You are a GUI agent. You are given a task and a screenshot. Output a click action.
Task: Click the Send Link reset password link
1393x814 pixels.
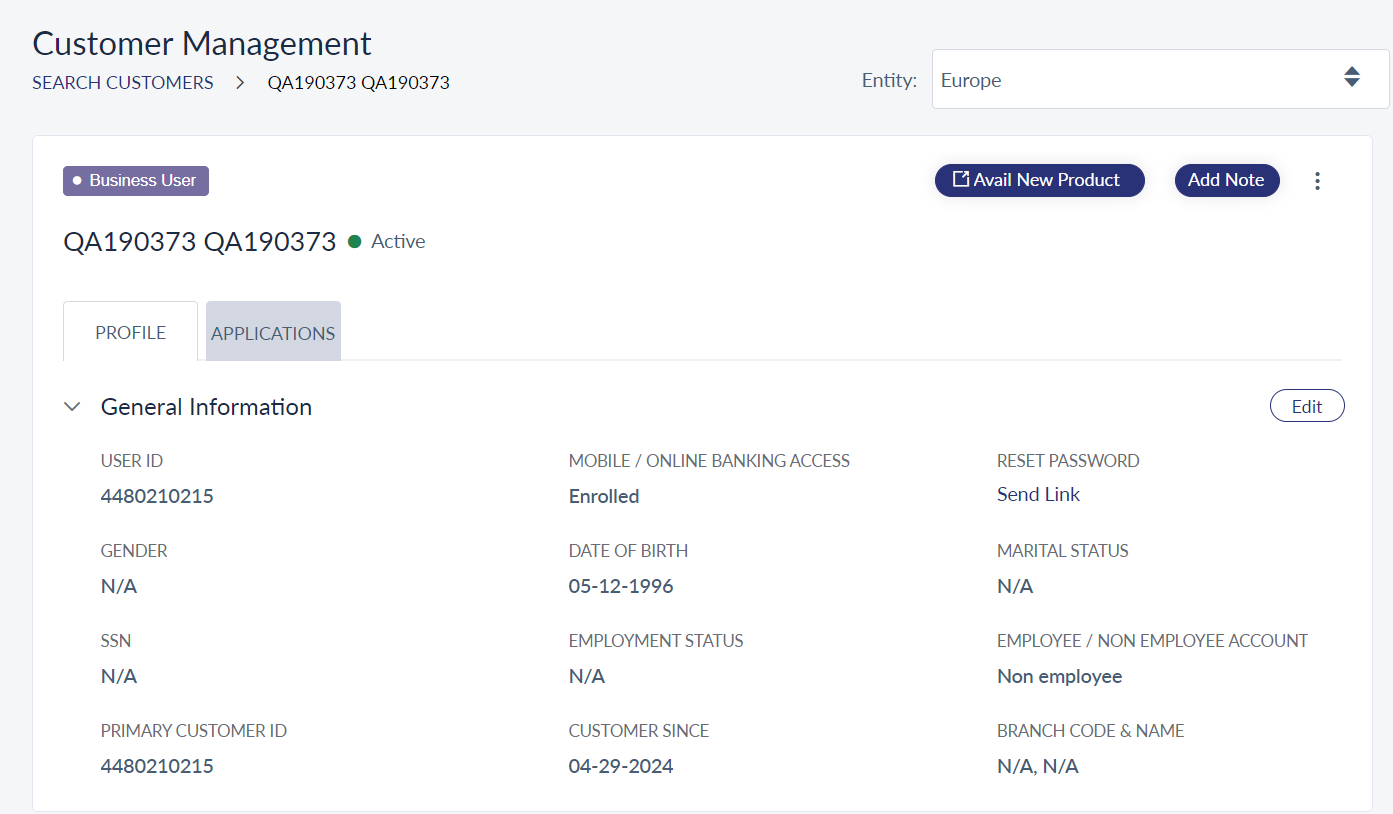coord(1038,494)
